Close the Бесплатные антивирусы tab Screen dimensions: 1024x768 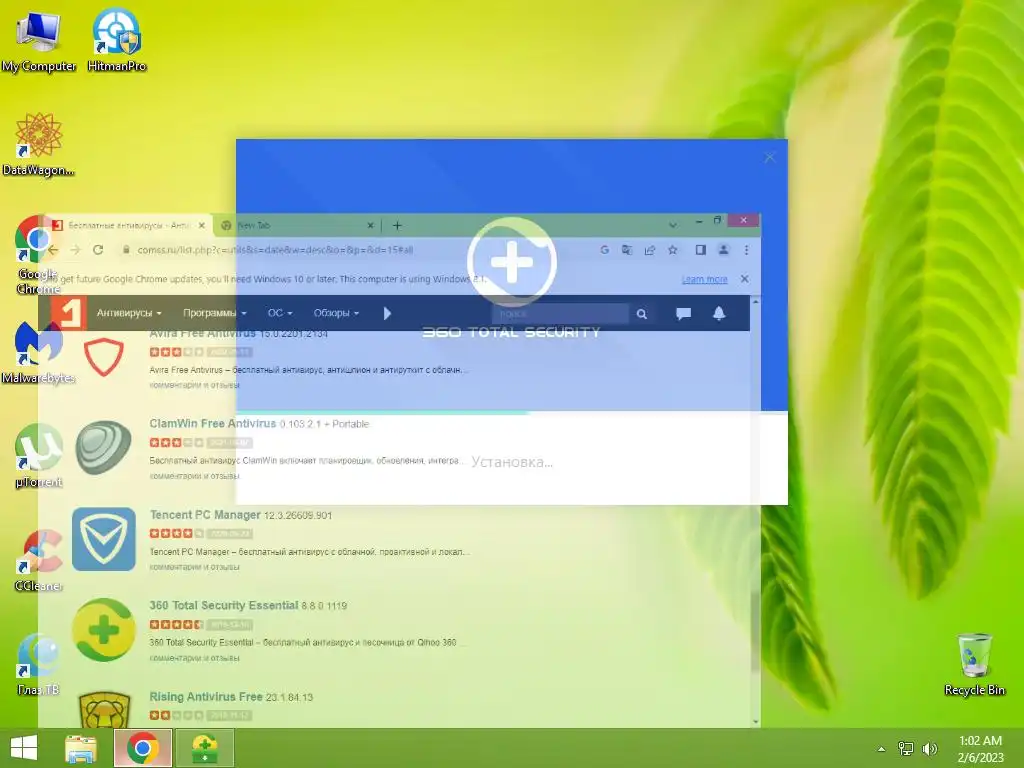(202, 225)
